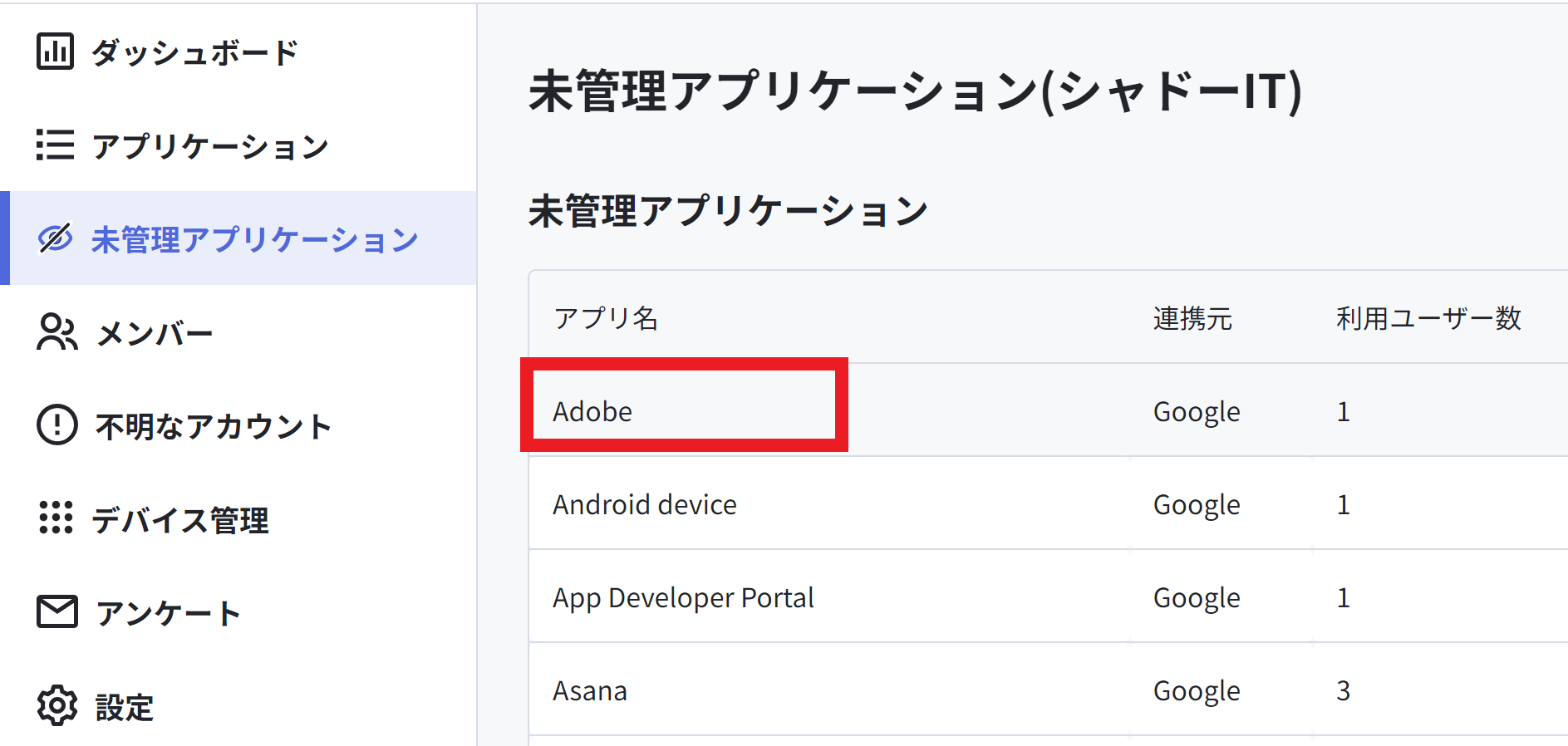Click the 連携元 column header
Screen dimensions: 1568x746
(x=1192, y=317)
